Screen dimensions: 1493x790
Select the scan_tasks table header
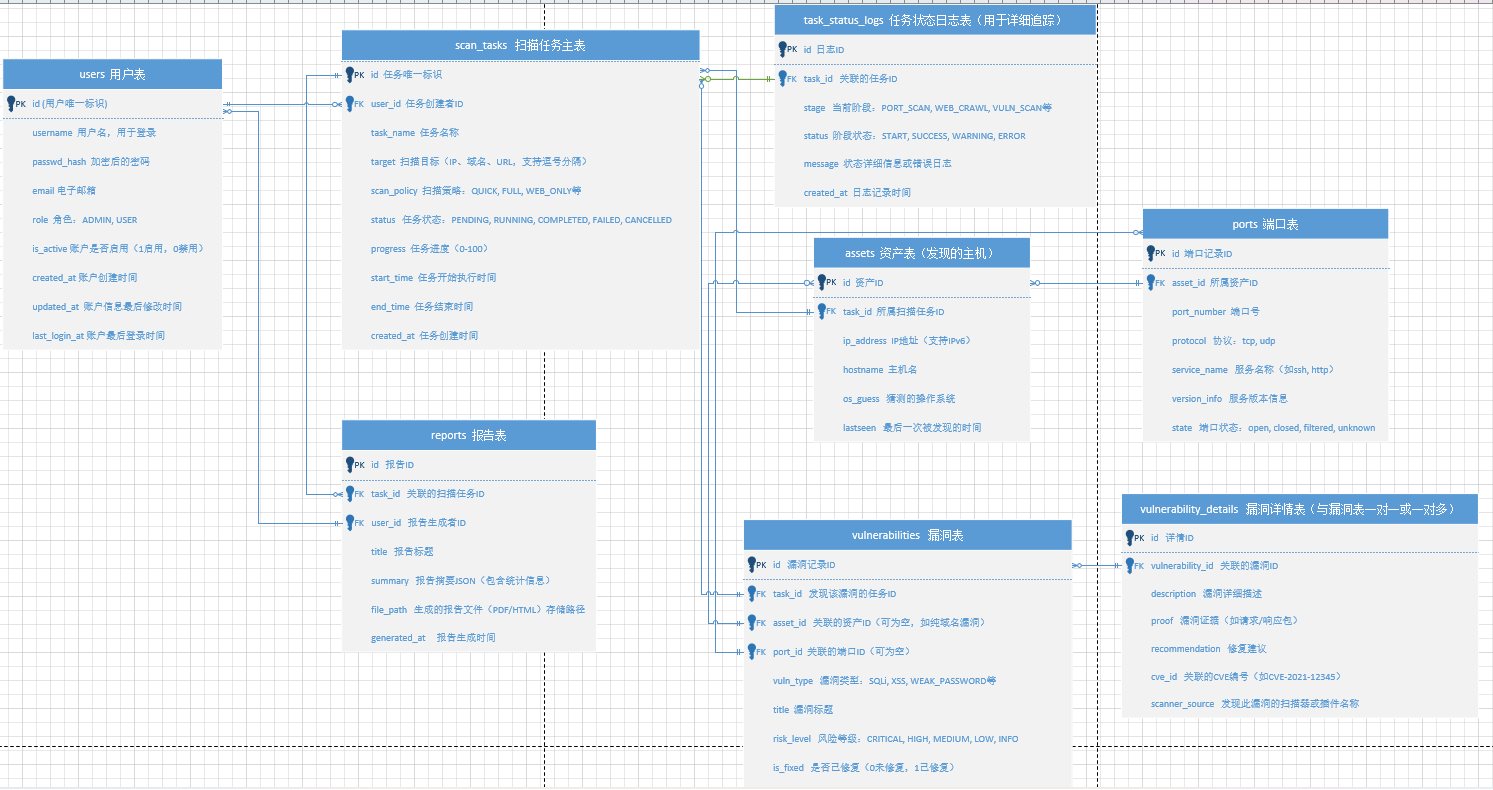[x=520, y=45]
